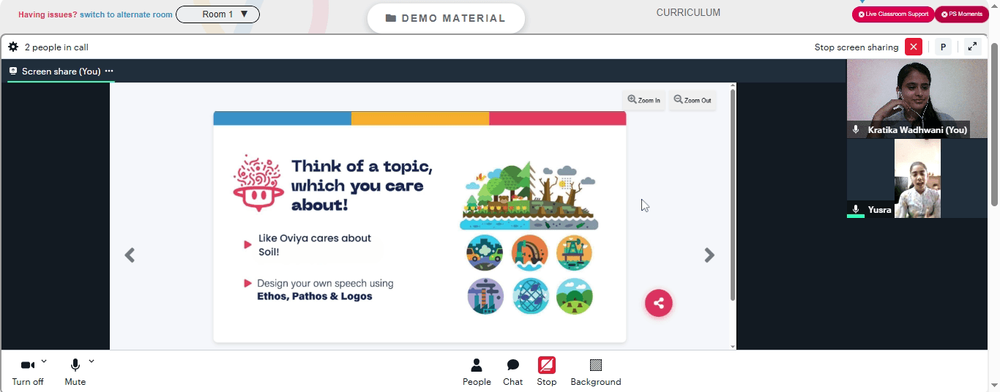Stop screen sharing with red X button

[913, 47]
